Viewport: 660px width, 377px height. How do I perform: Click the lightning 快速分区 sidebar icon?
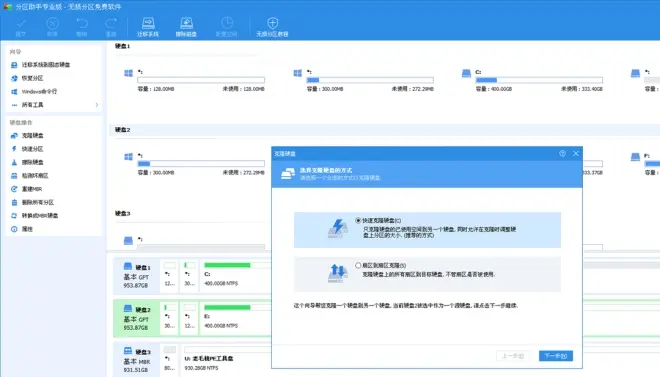[x=14, y=149]
